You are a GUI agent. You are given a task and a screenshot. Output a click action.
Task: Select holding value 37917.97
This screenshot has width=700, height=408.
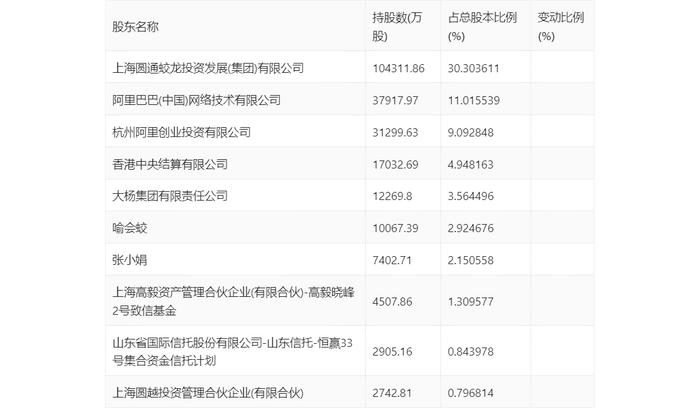coord(396,100)
